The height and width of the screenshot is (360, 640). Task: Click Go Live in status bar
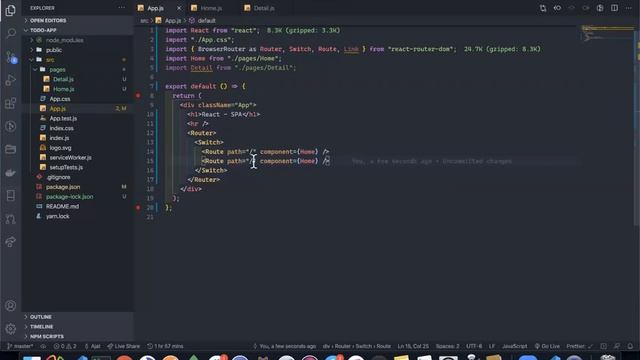[547, 346]
